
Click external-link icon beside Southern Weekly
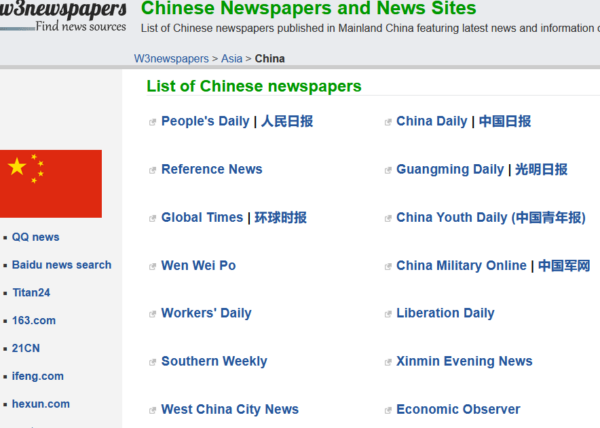point(152,362)
